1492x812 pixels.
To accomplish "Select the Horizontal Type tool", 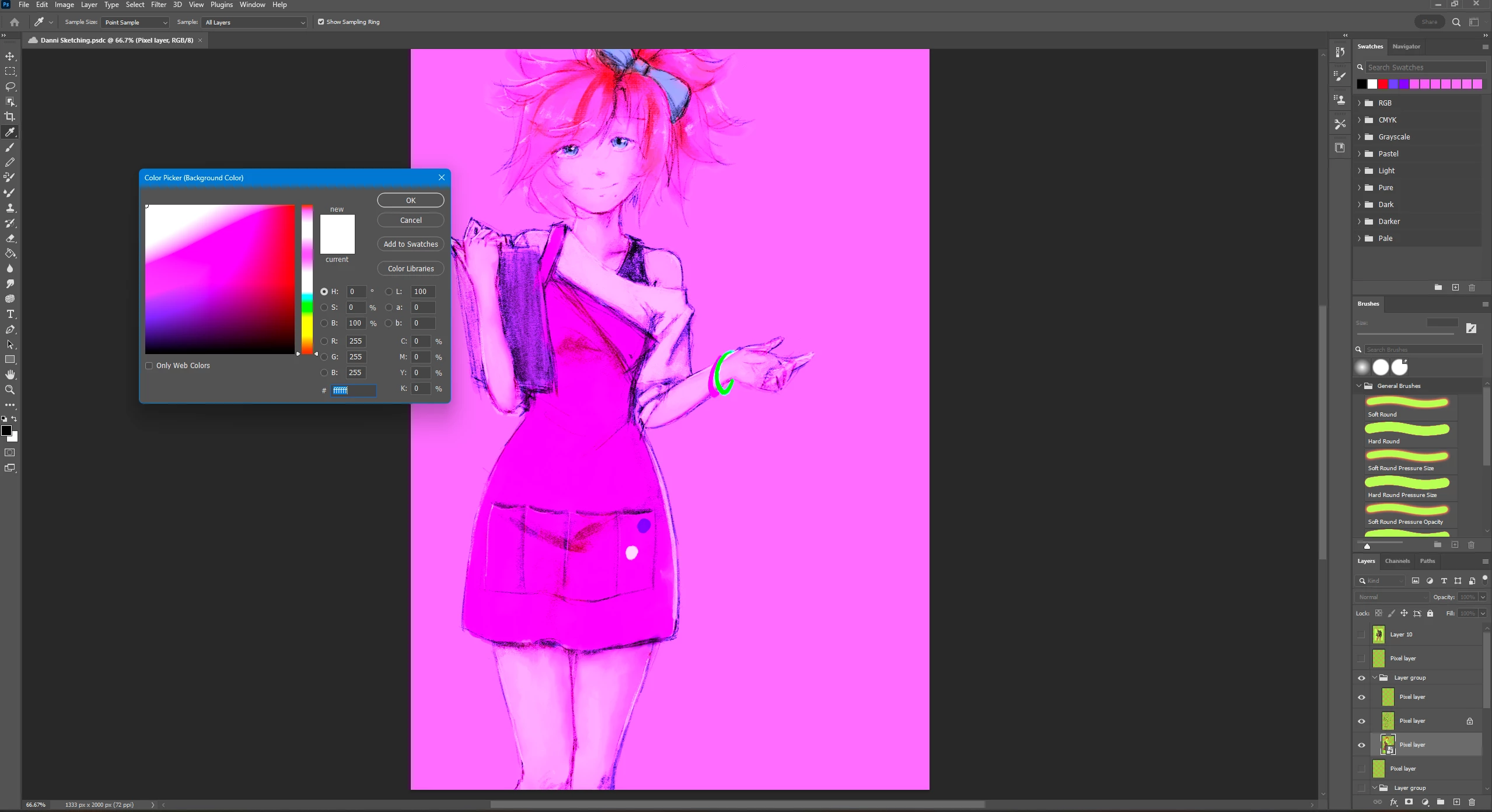I will pos(10,314).
